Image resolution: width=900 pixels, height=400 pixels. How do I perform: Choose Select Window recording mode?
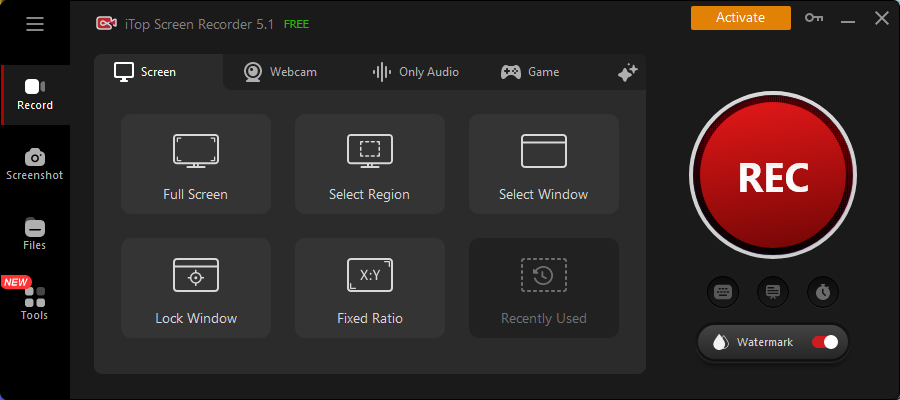tap(544, 164)
